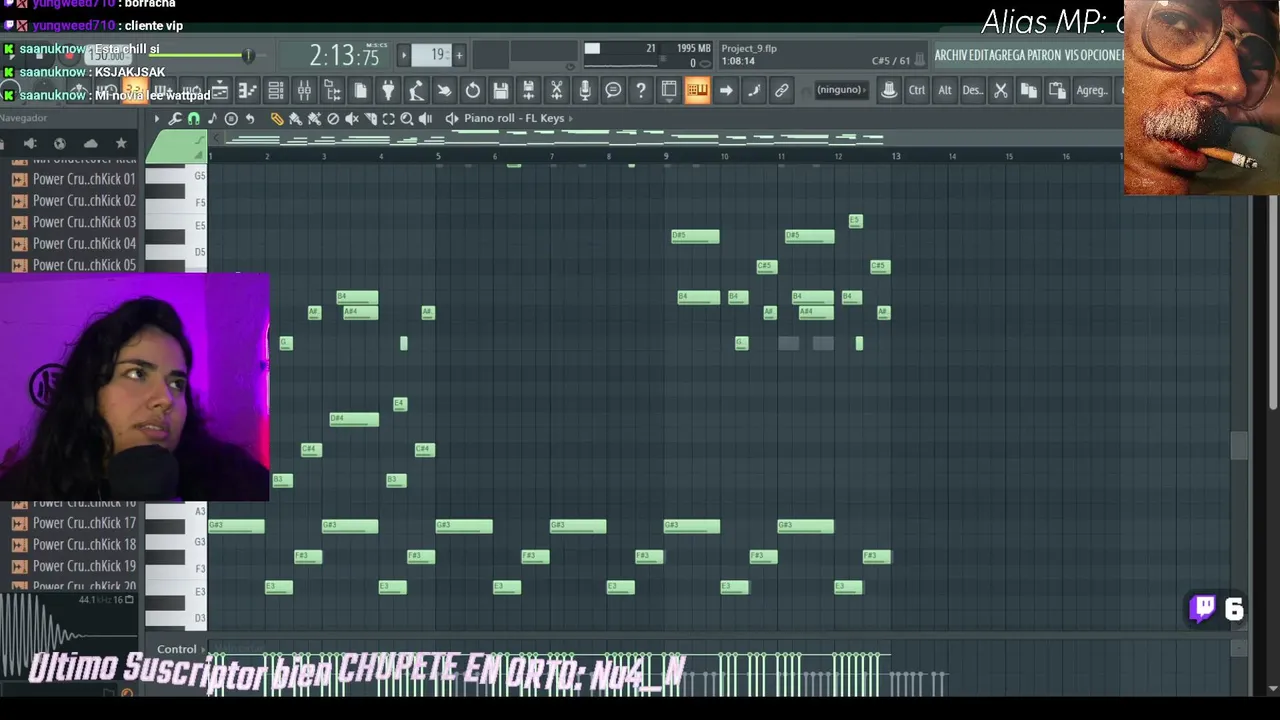Click the arrow left of pattern number 19

click(404, 54)
